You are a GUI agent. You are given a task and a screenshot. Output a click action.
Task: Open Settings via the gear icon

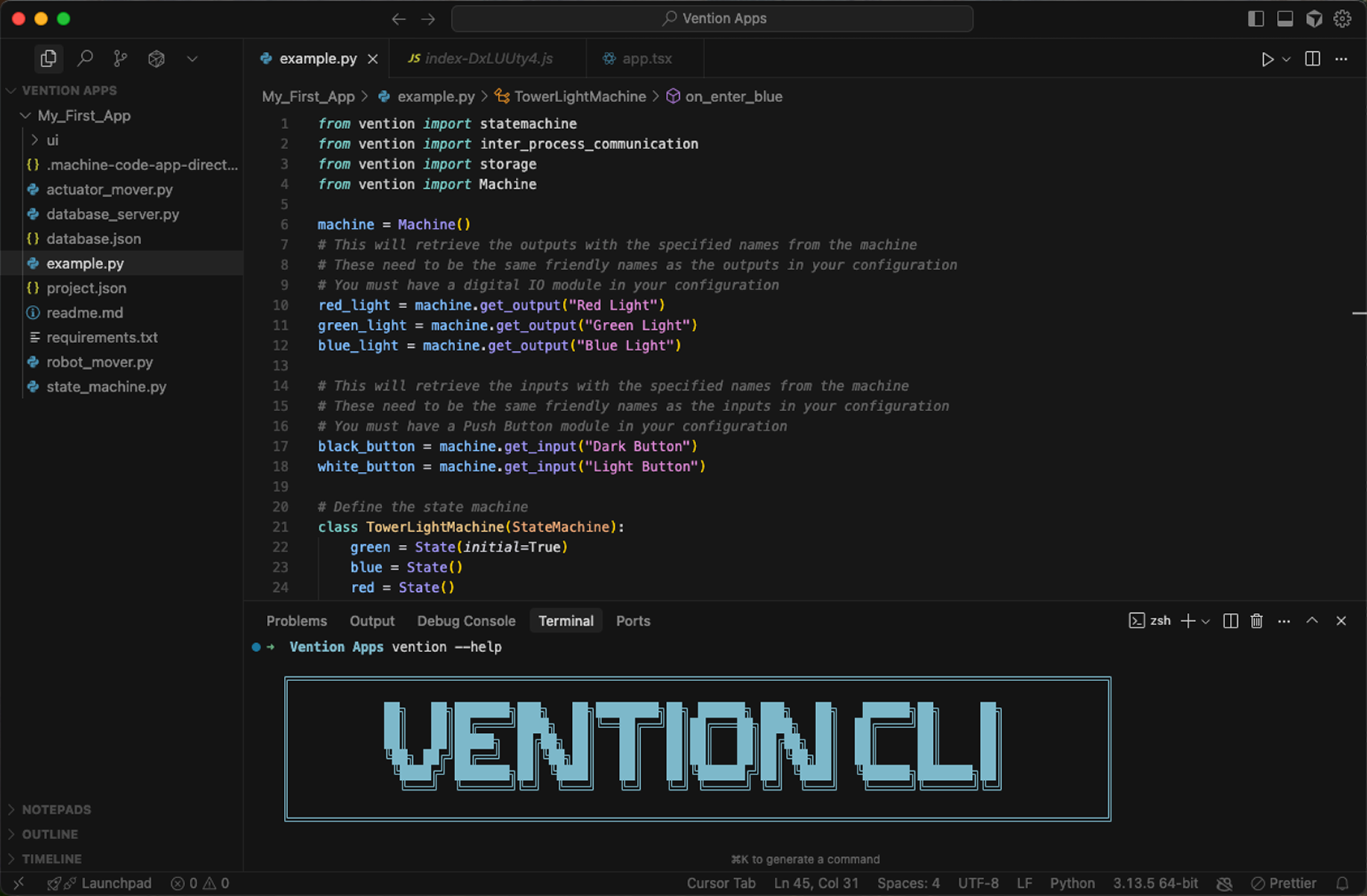(1343, 18)
